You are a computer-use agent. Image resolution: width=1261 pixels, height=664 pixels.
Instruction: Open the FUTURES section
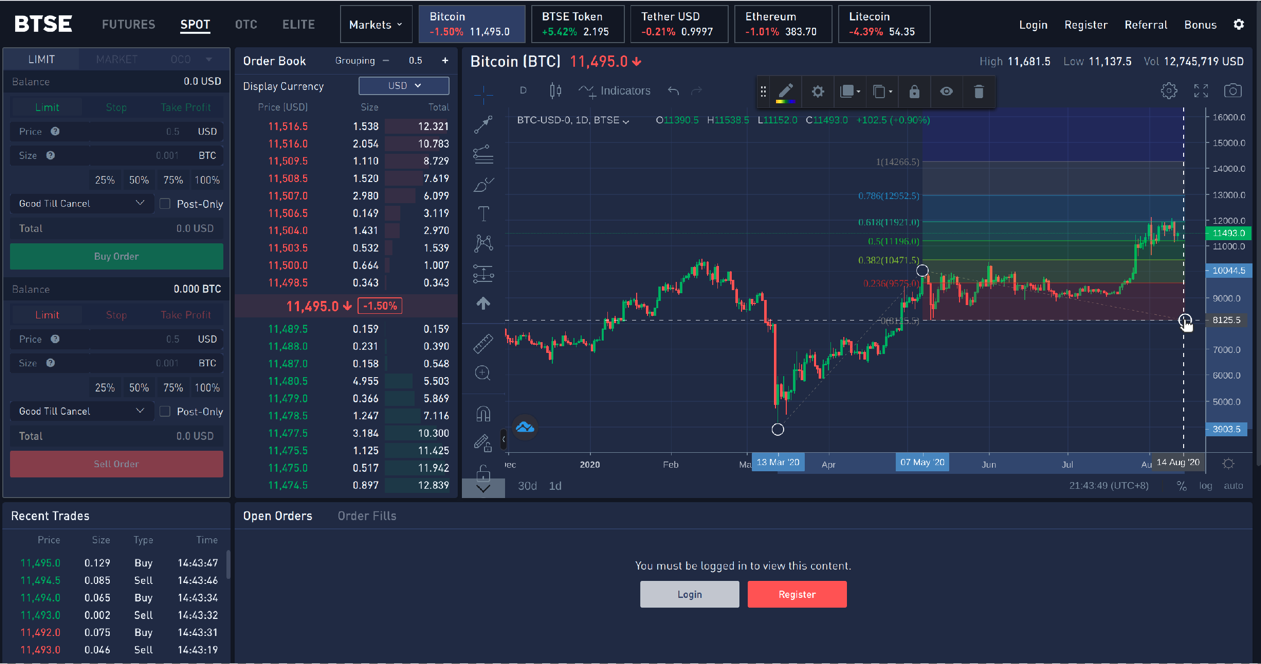click(129, 24)
